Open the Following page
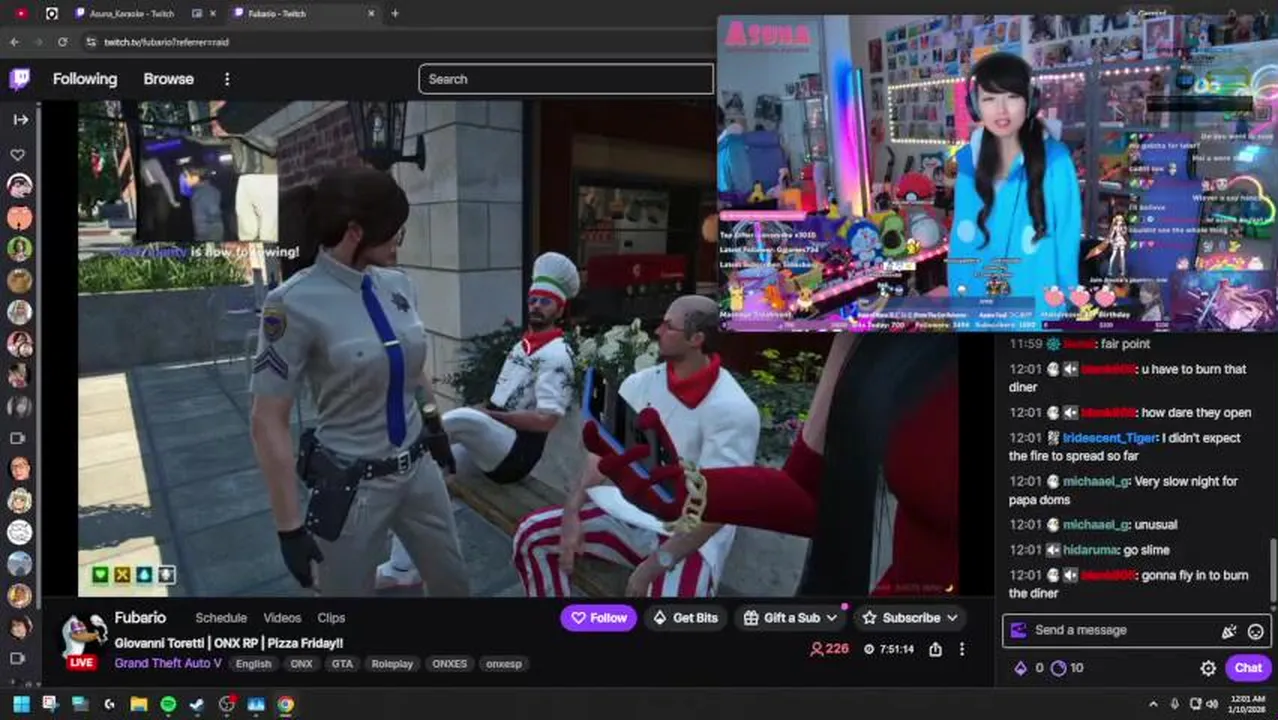Screen dimensions: 1278x720 (x=85, y=79)
